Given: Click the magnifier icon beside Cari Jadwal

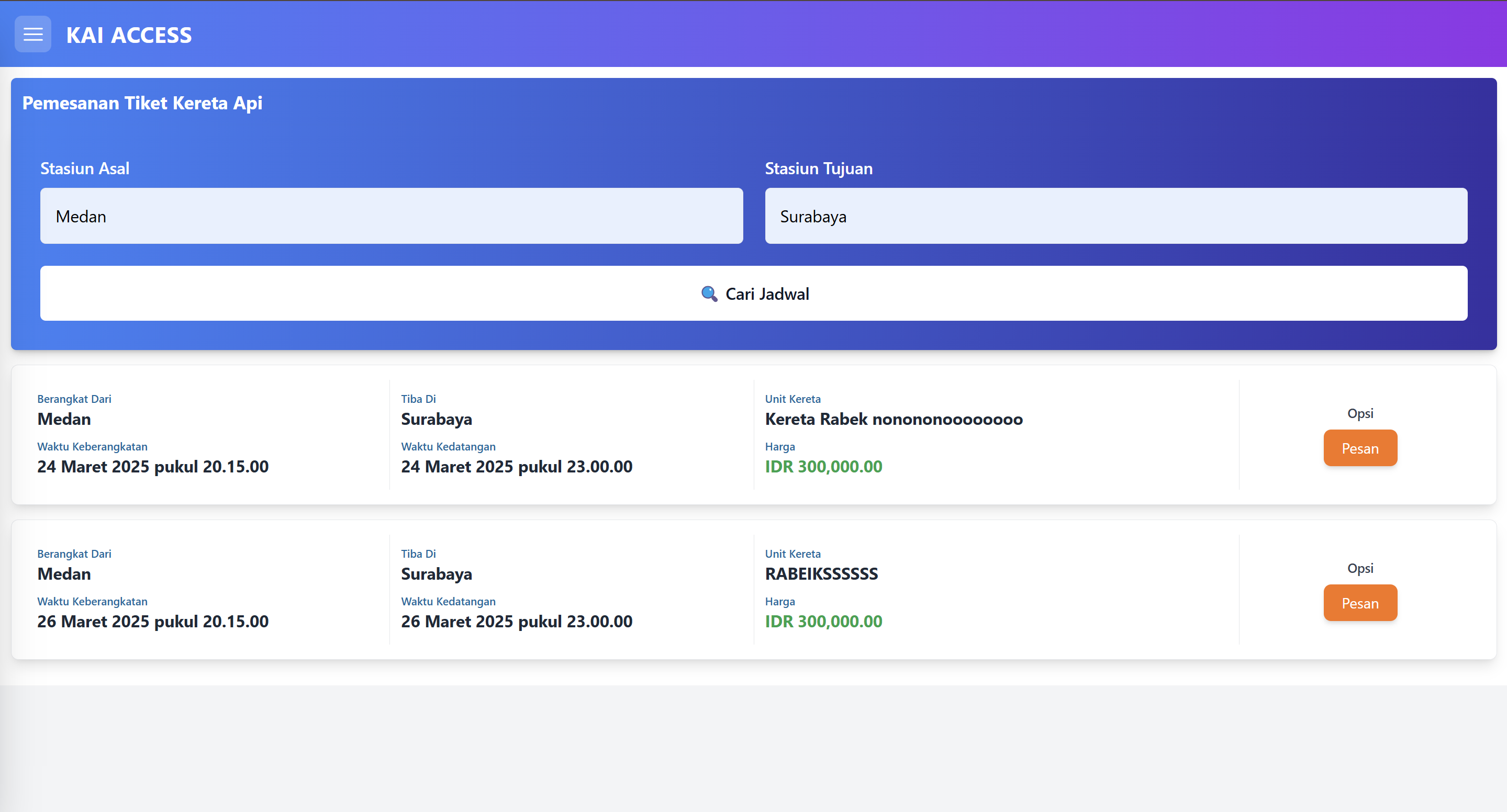Looking at the screenshot, I should [x=709, y=294].
